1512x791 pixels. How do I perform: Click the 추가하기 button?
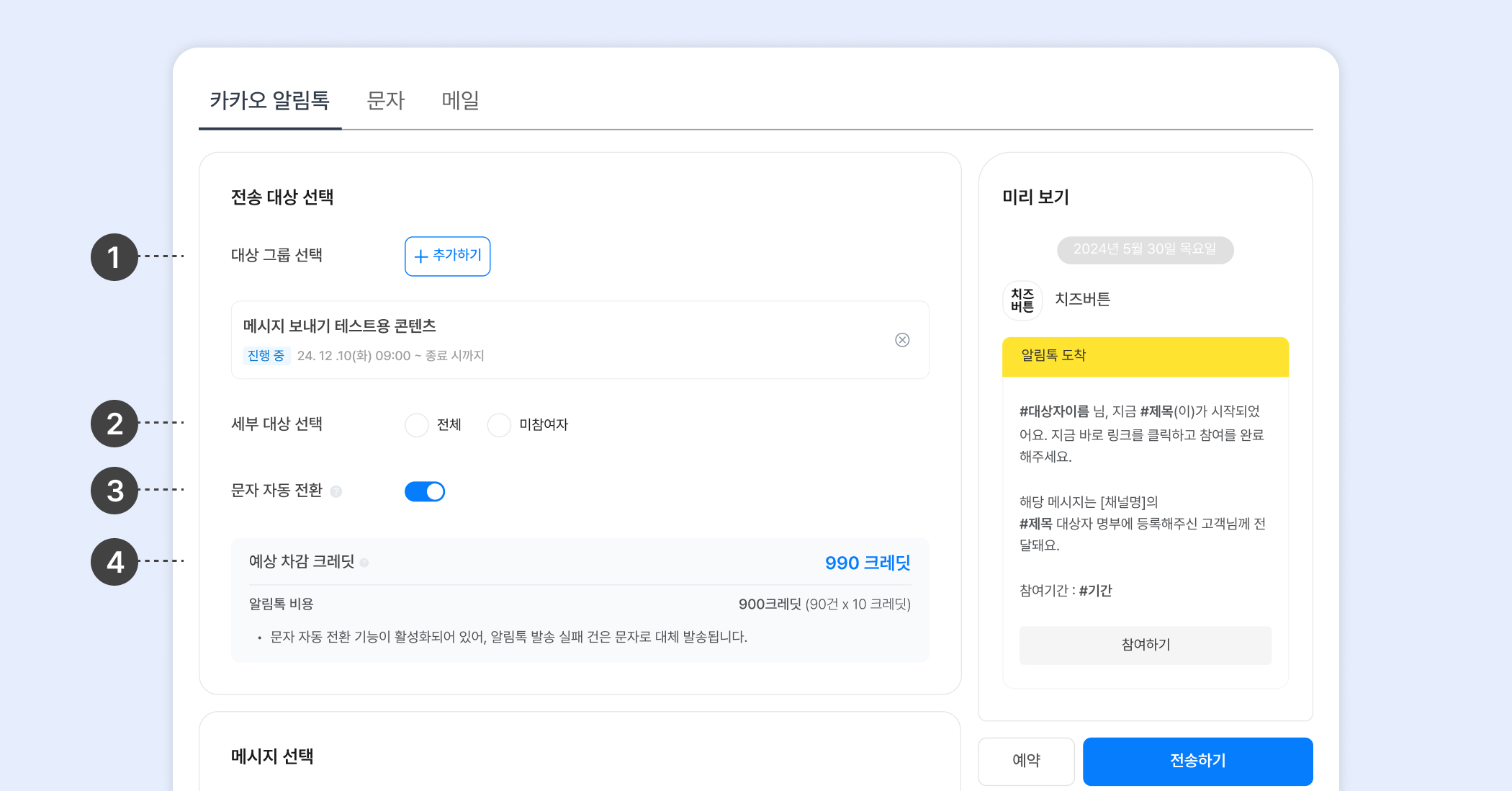447,256
